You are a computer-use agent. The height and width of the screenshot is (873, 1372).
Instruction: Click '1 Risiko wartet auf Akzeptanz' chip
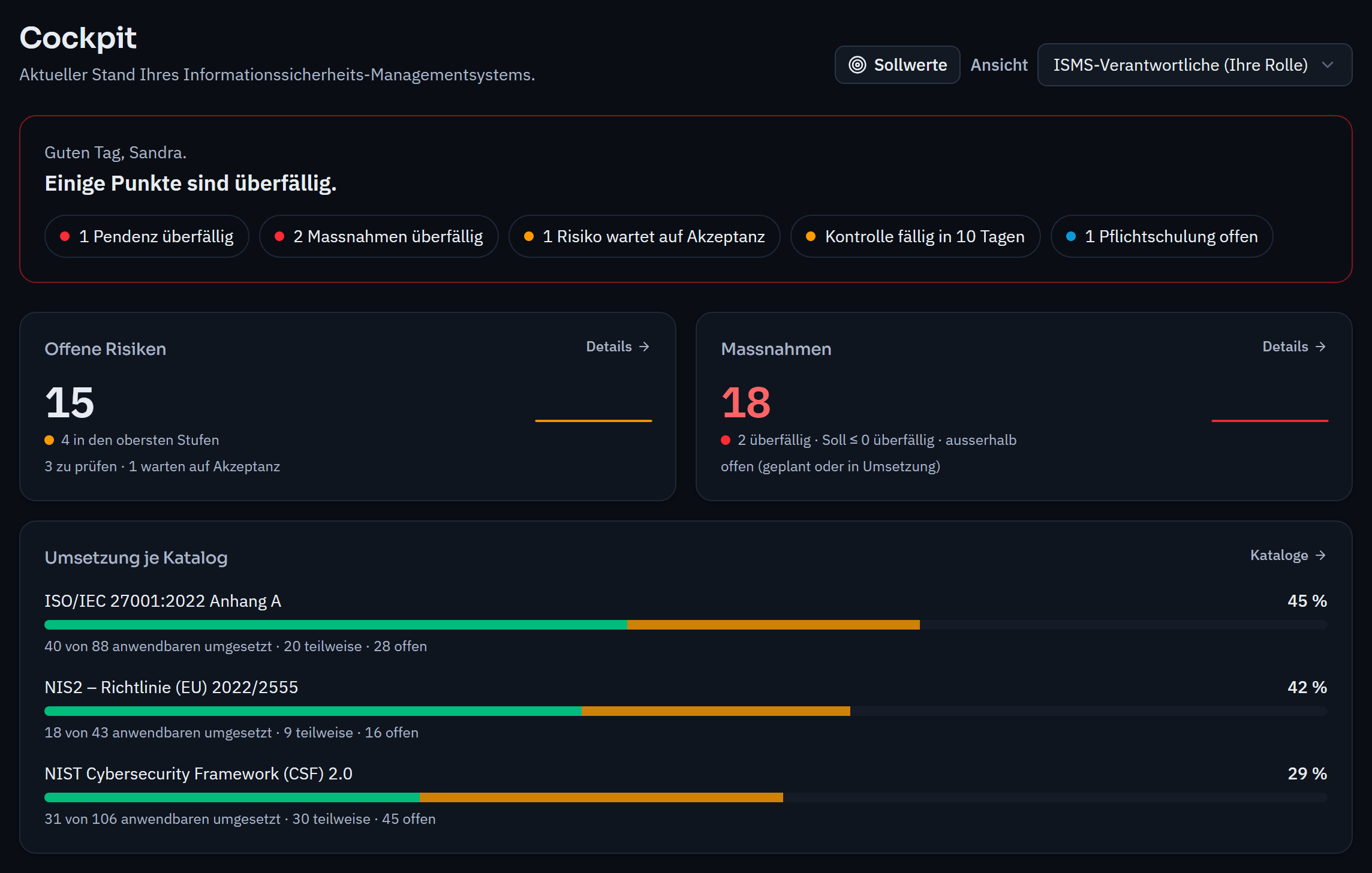[645, 236]
